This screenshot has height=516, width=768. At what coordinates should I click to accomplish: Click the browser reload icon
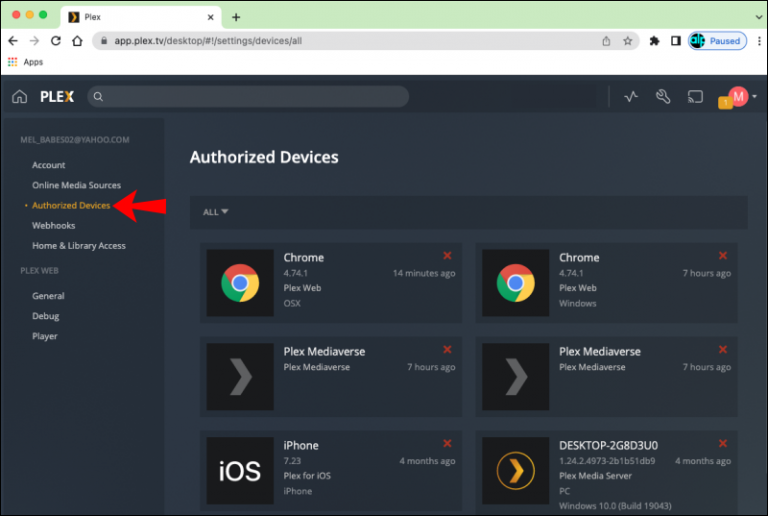tap(56, 41)
